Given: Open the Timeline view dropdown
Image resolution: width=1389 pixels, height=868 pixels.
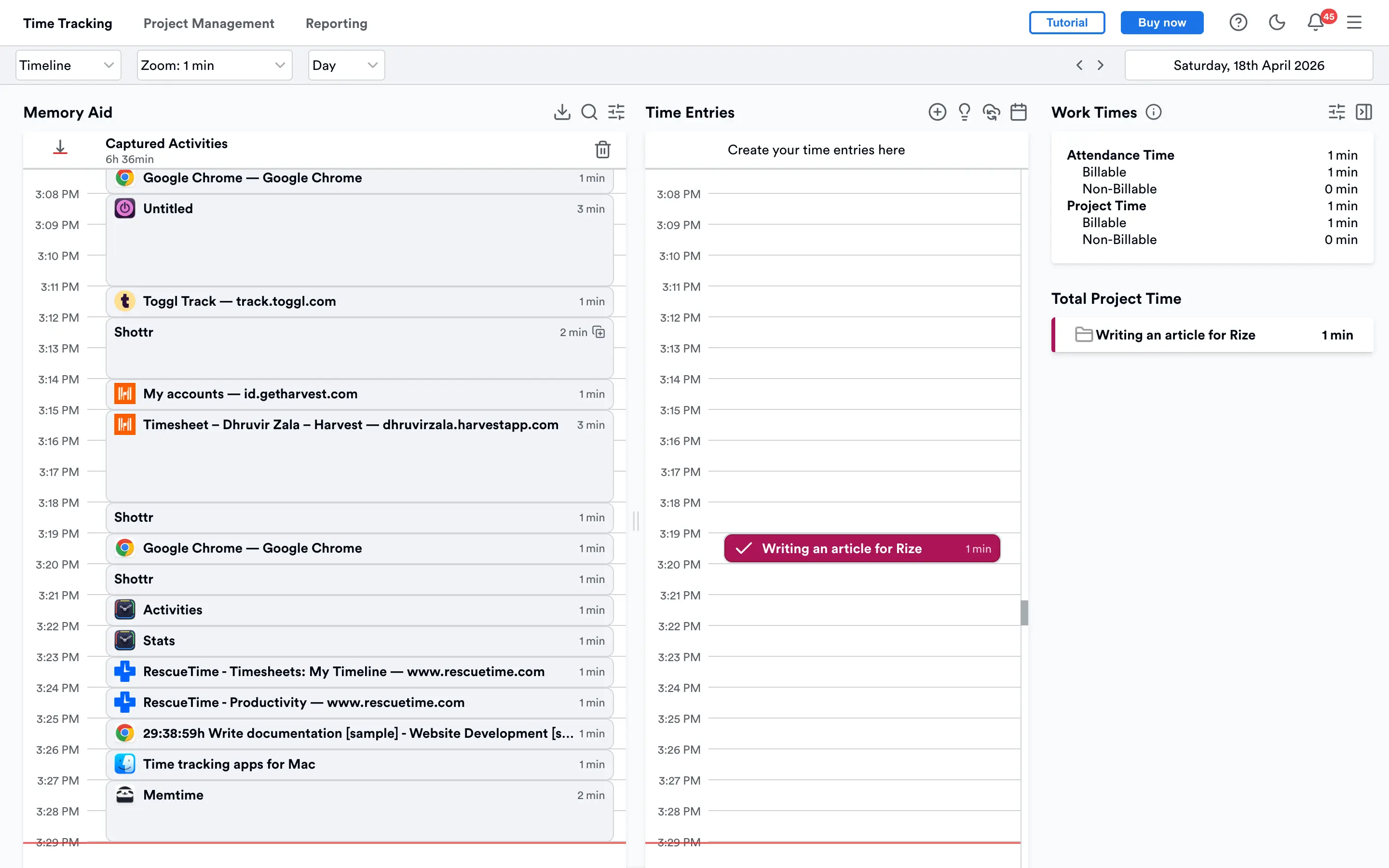Looking at the screenshot, I should [68, 66].
